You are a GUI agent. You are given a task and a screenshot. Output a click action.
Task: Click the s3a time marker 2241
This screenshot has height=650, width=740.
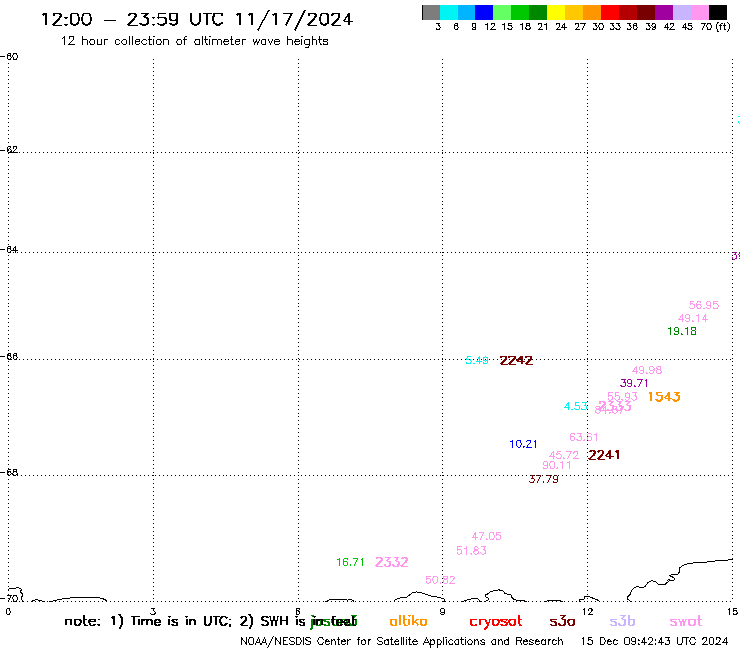point(604,455)
